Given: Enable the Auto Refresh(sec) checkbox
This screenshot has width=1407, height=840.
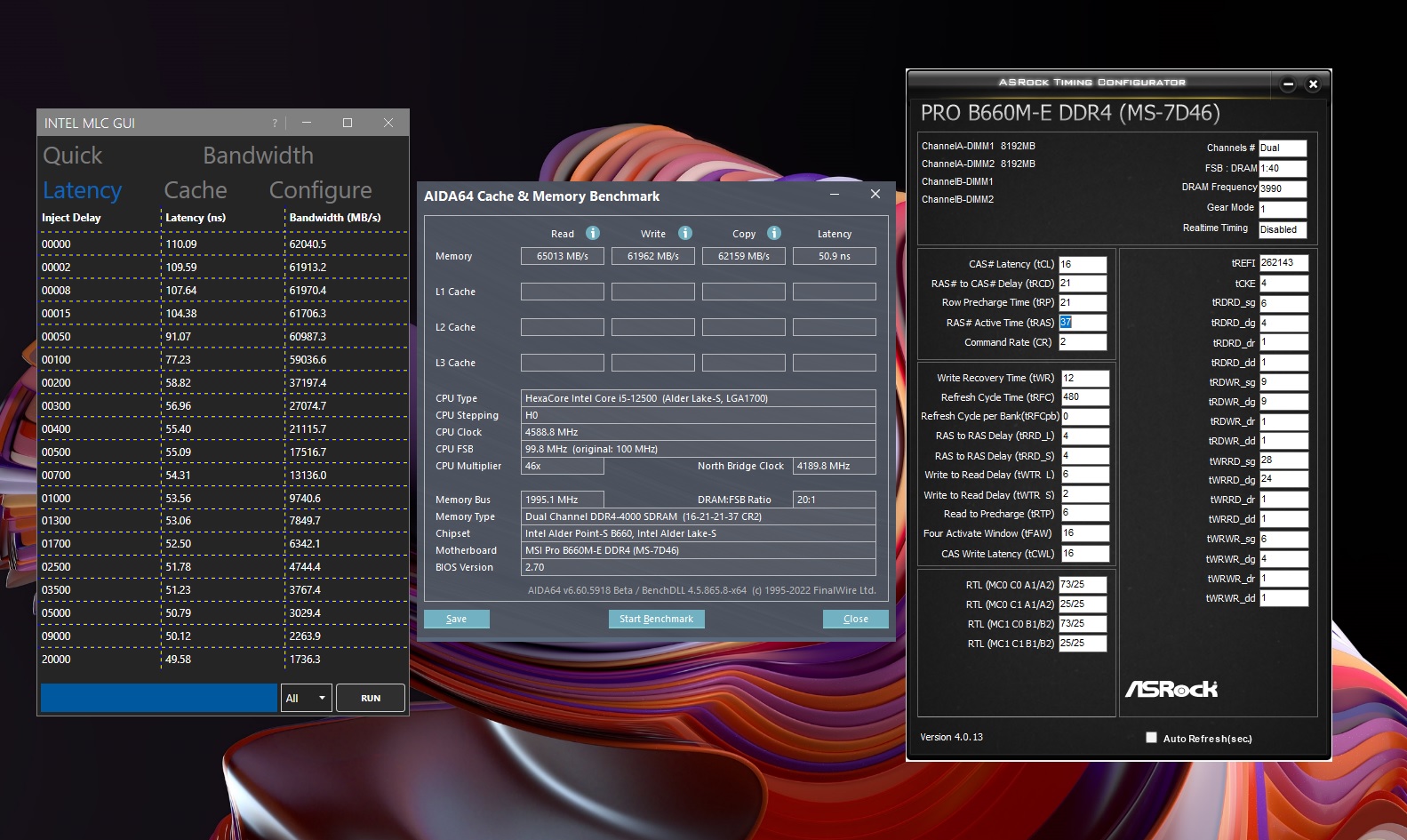Looking at the screenshot, I should (x=1152, y=738).
